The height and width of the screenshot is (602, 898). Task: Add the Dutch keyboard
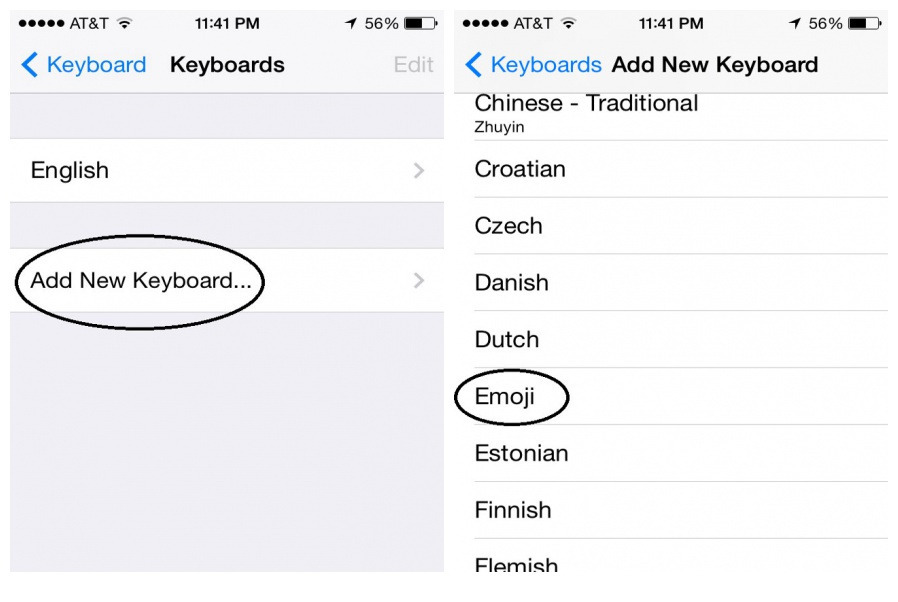tap(507, 340)
